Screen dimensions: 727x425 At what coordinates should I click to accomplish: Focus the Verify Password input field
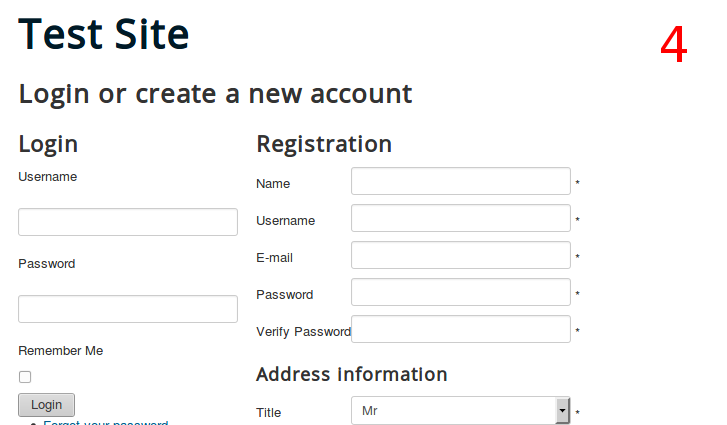(461, 330)
